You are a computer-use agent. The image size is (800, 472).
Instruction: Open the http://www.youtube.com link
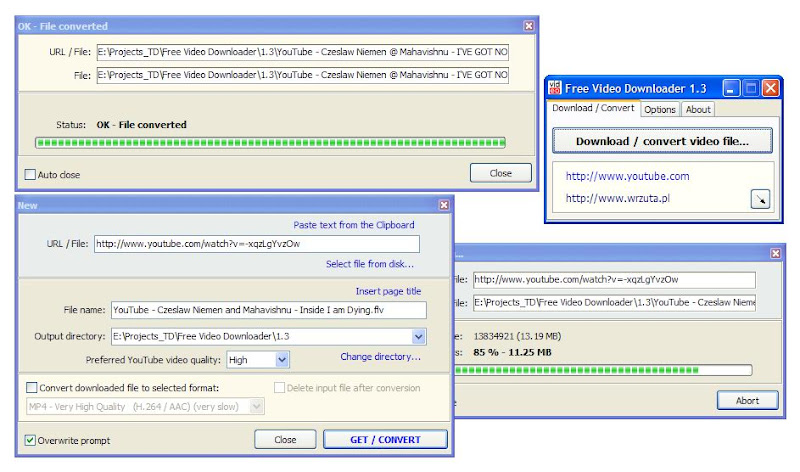(627, 176)
